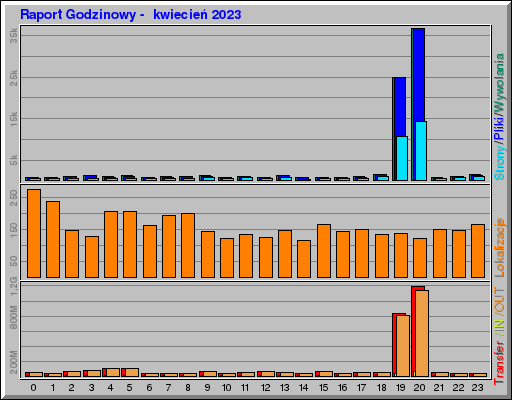Click hour label "3" on the x-axis
512x400 pixels.
pyautogui.click(x=91, y=388)
